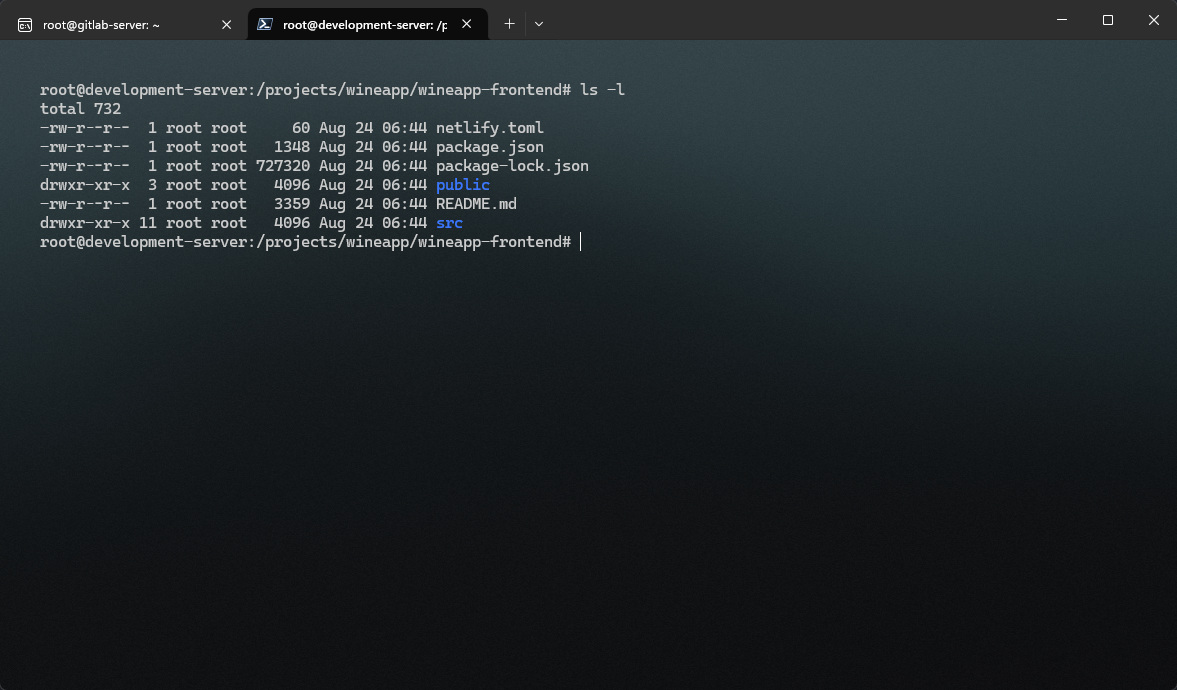1177x690 pixels.
Task: Click the package-lock.json entry in the listing
Action: (x=512, y=166)
